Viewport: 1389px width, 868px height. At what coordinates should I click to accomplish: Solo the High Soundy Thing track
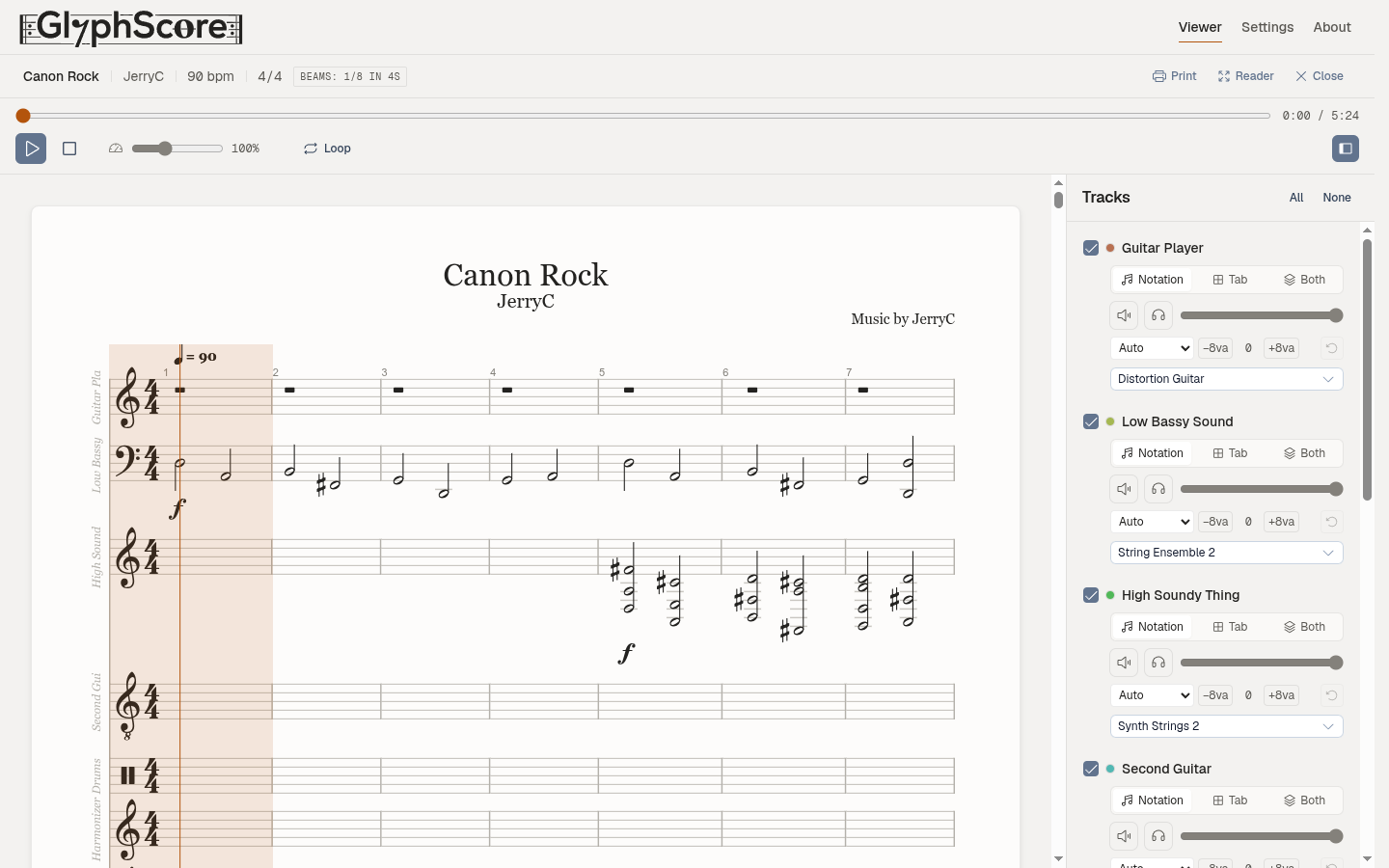pyautogui.click(x=1158, y=663)
